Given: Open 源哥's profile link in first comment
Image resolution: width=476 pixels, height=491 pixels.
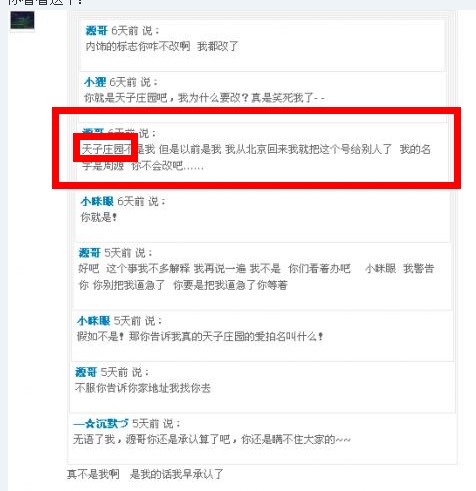Looking at the screenshot, I should tap(97, 31).
